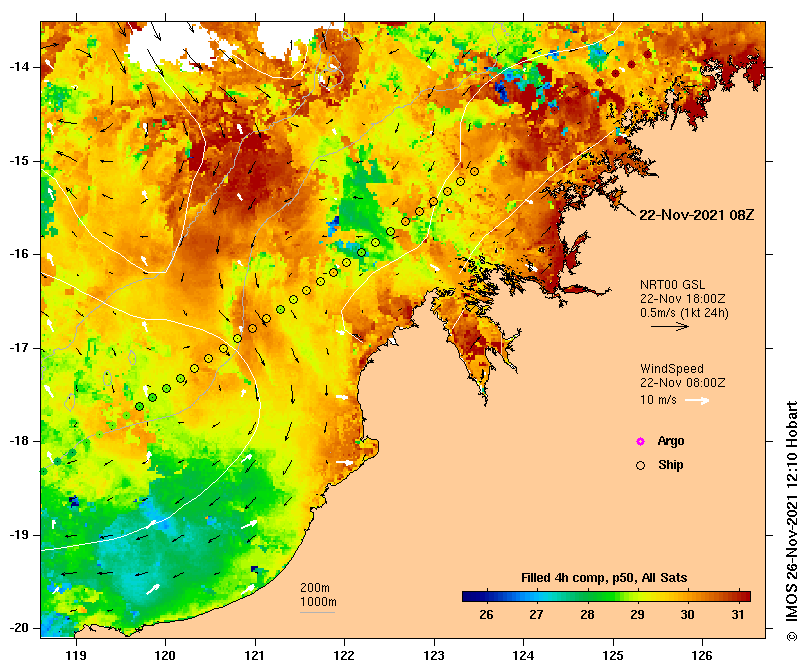The height and width of the screenshot is (672, 809).
Task: Click latitude axis label -20
Action: click(19, 628)
